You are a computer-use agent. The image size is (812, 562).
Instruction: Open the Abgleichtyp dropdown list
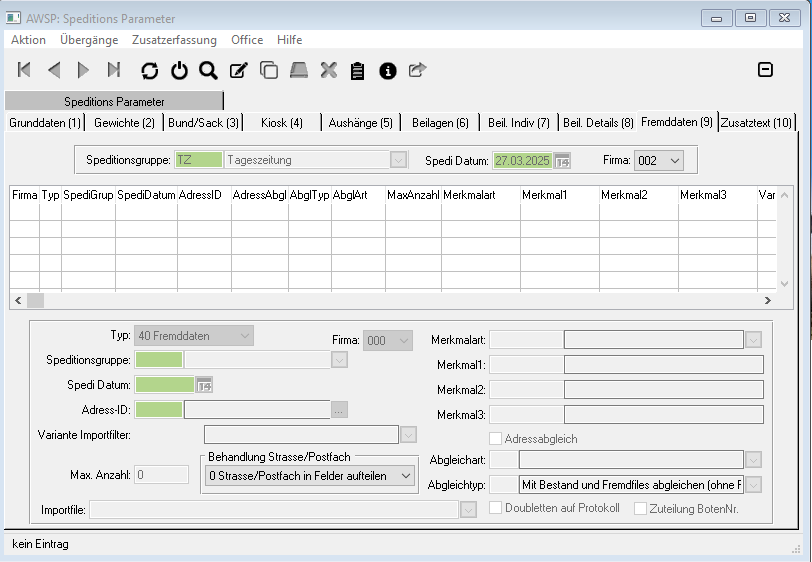tap(753, 485)
